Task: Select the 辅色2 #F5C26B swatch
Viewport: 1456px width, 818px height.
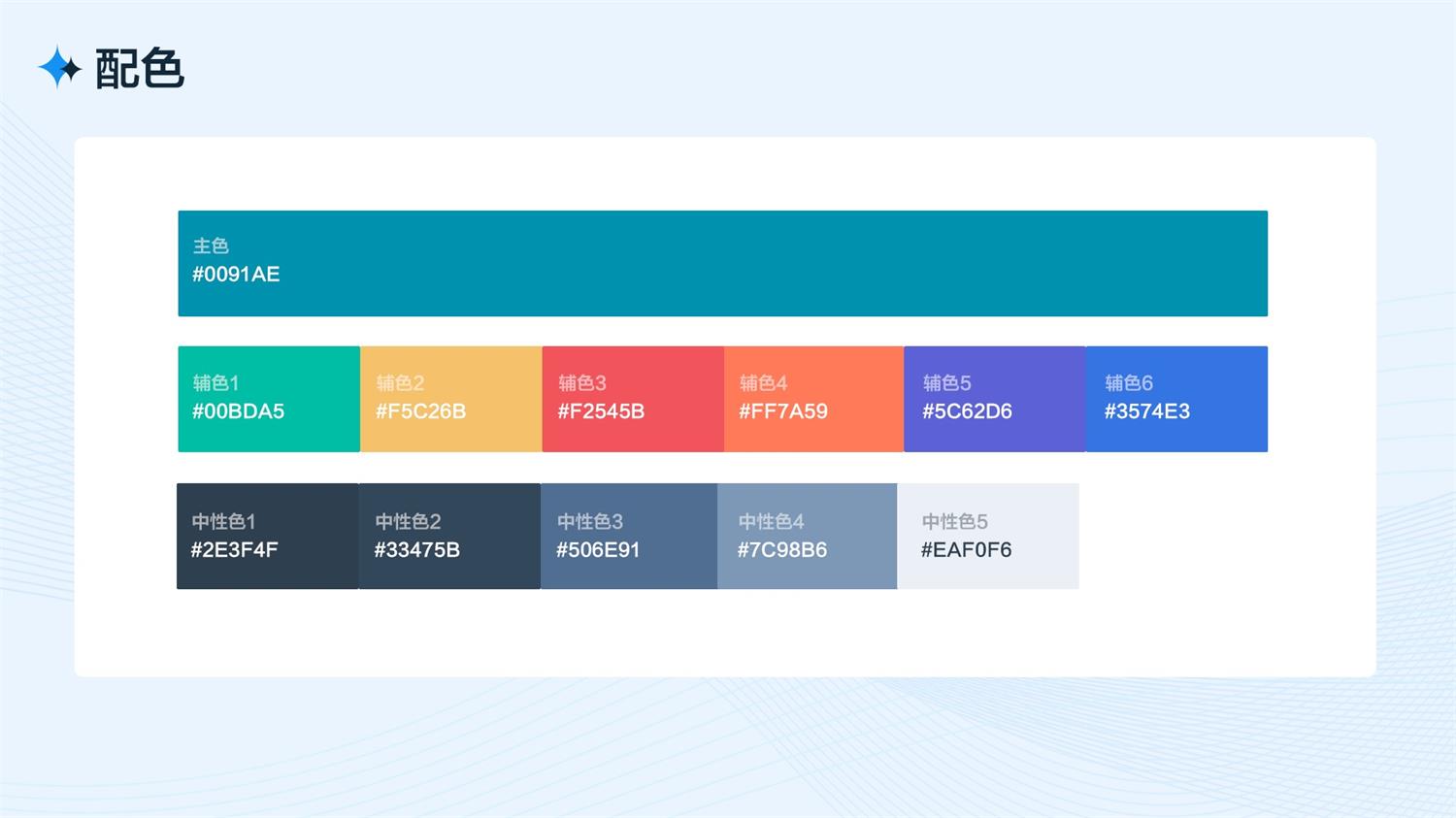Action: click(451, 399)
